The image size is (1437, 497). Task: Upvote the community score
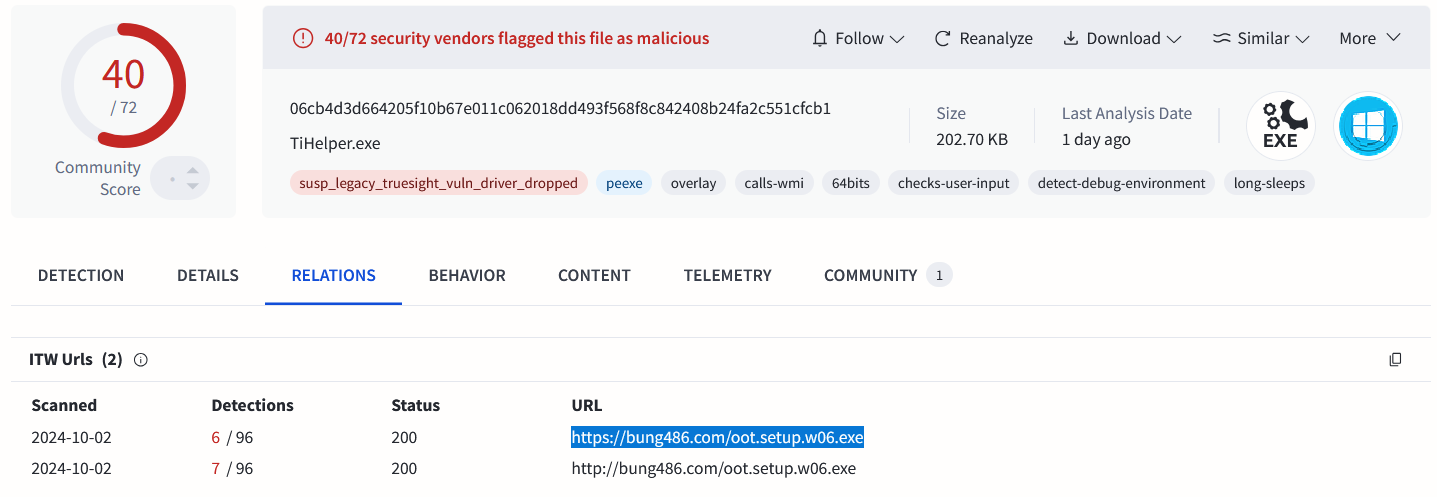coord(193,170)
